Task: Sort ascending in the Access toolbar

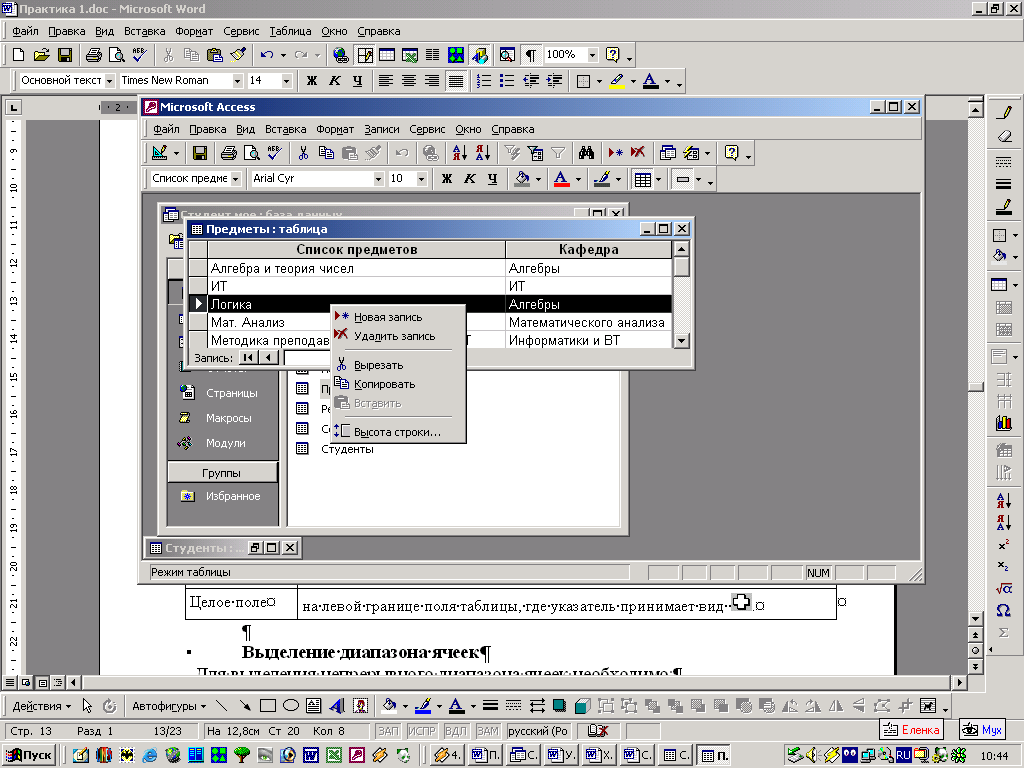Action: pos(460,153)
